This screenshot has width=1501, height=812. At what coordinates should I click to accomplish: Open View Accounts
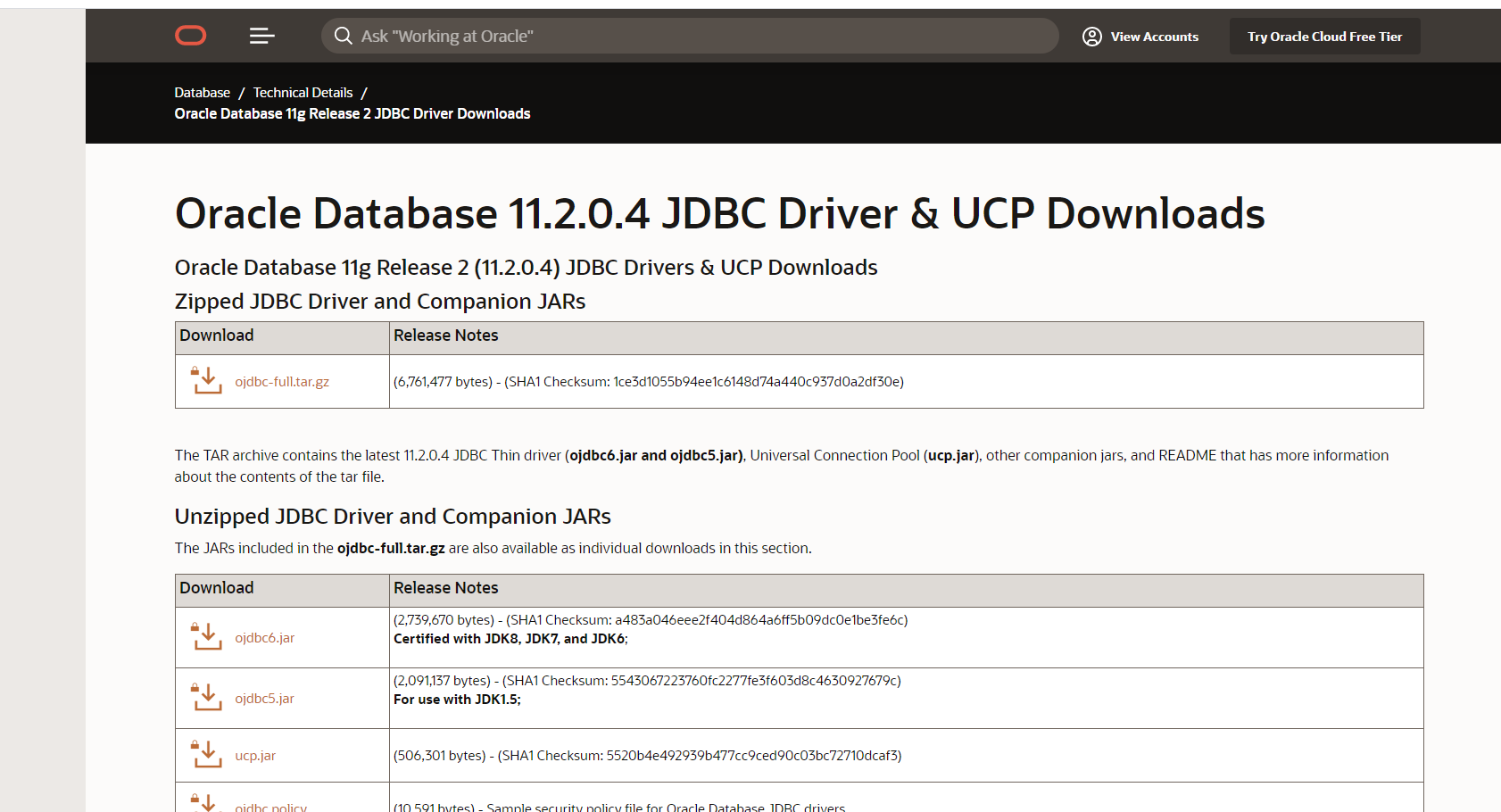pos(1140,37)
